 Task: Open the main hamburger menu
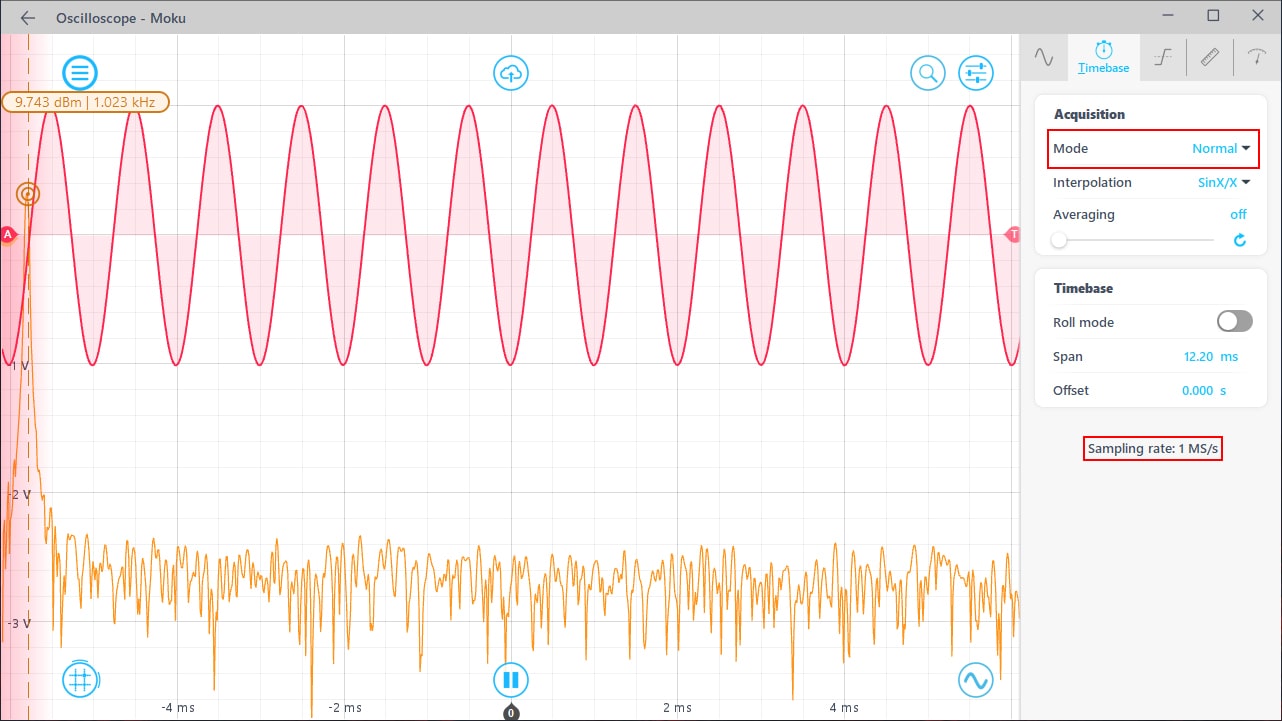[80, 72]
